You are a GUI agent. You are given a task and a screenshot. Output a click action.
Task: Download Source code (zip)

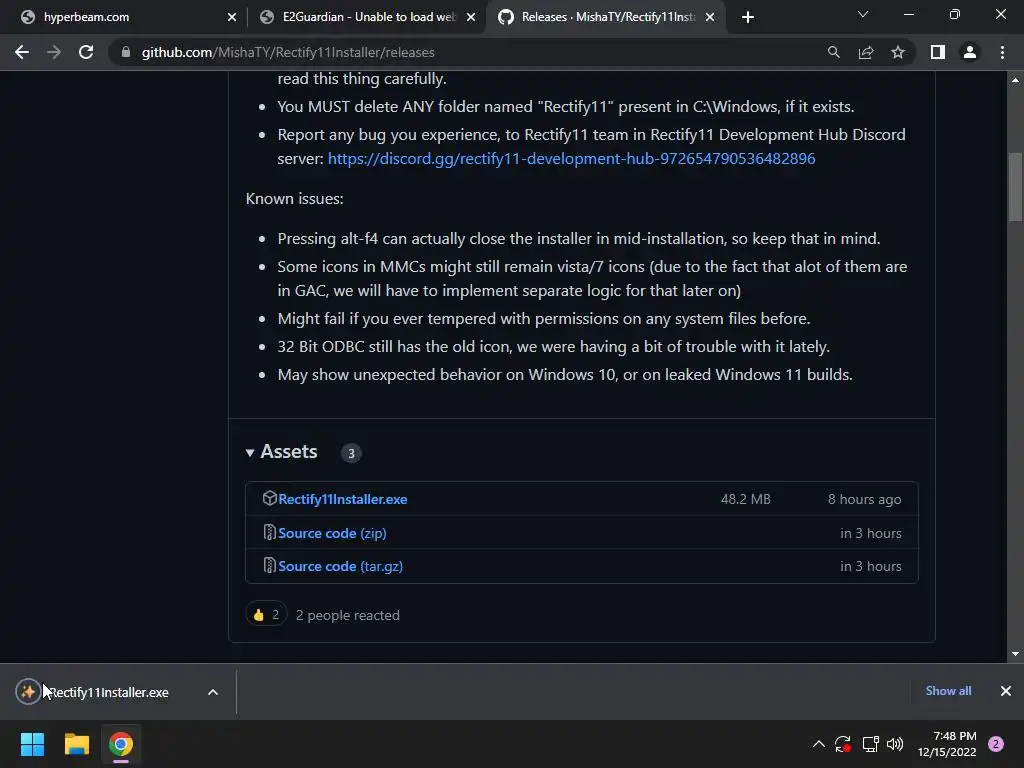click(x=332, y=533)
